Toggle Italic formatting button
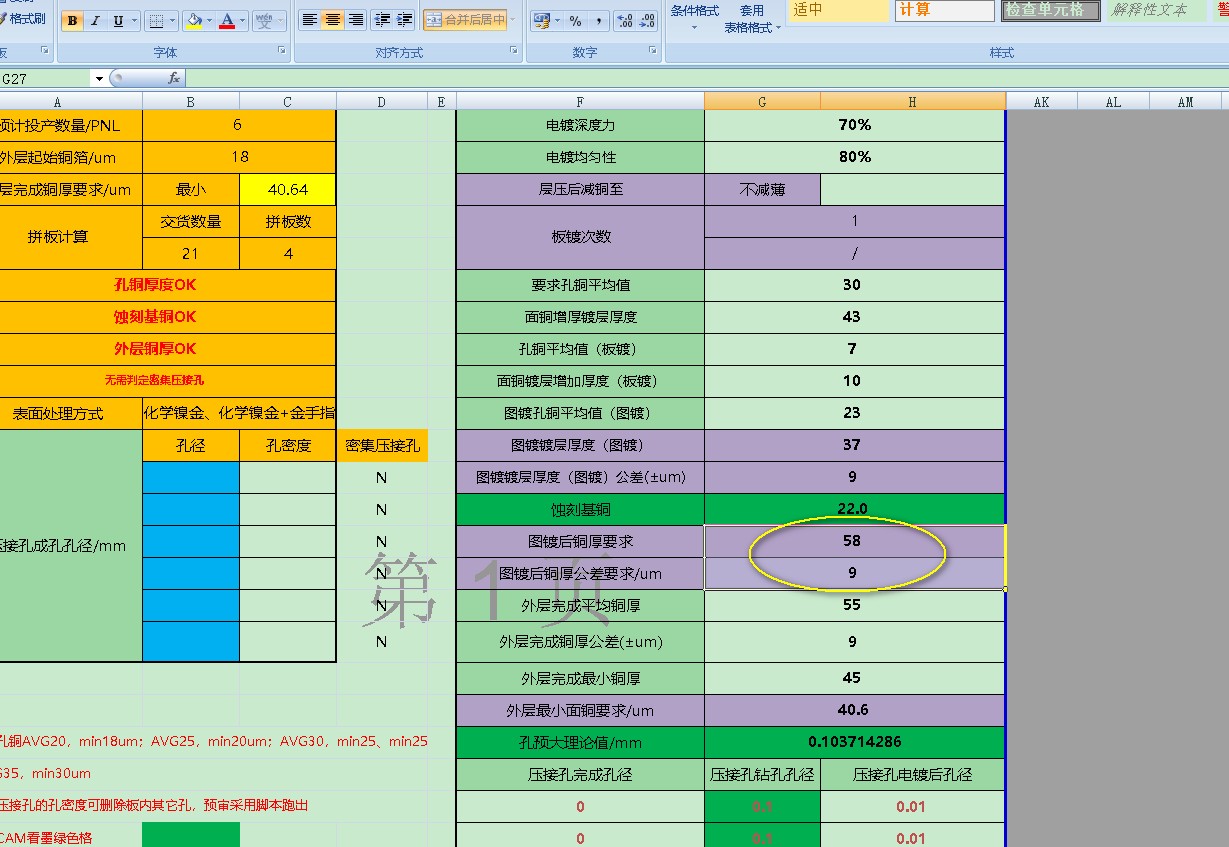Image resolution: width=1229 pixels, height=847 pixels. (95, 20)
